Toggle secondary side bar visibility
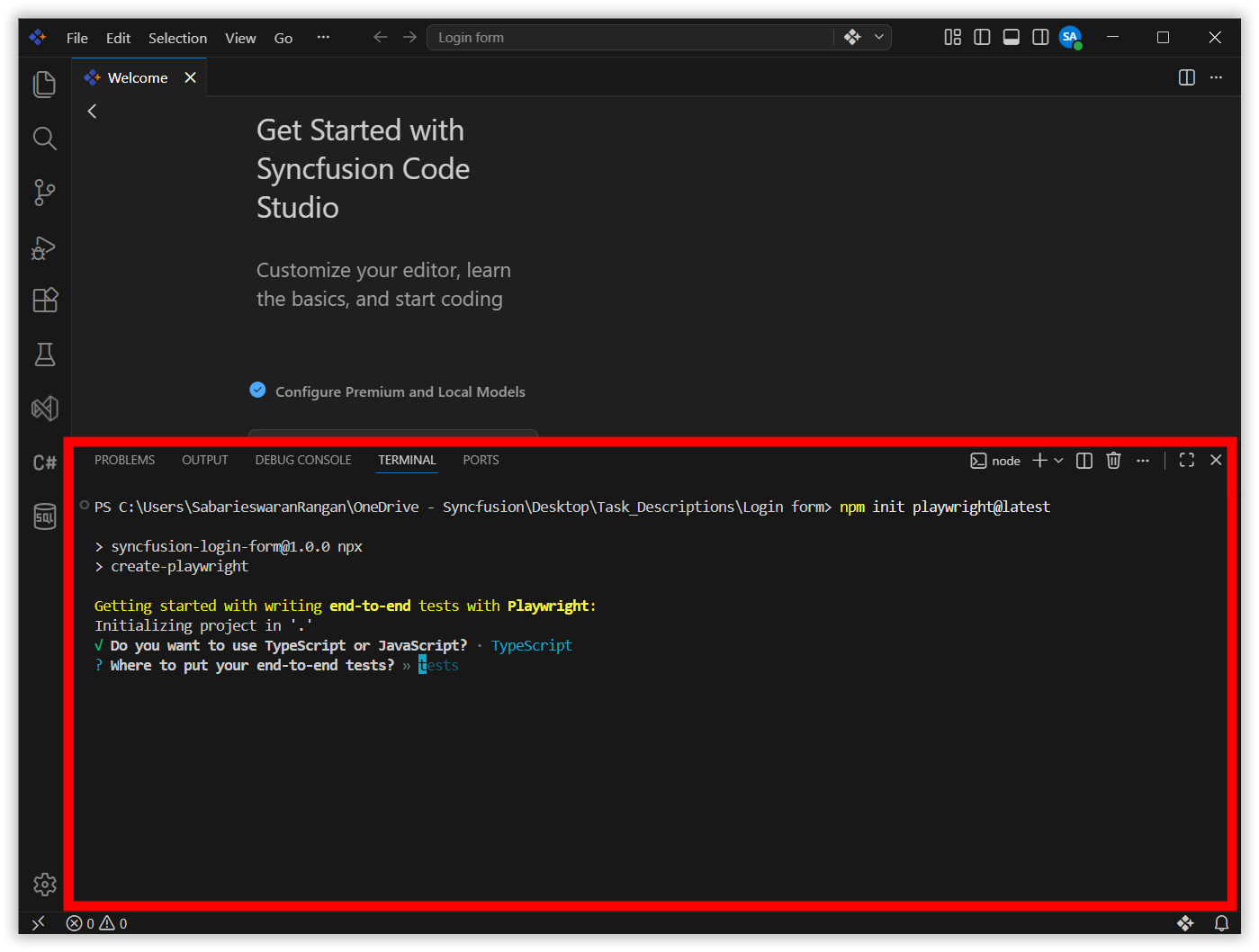The width and height of the screenshot is (1259, 952). [1040, 37]
